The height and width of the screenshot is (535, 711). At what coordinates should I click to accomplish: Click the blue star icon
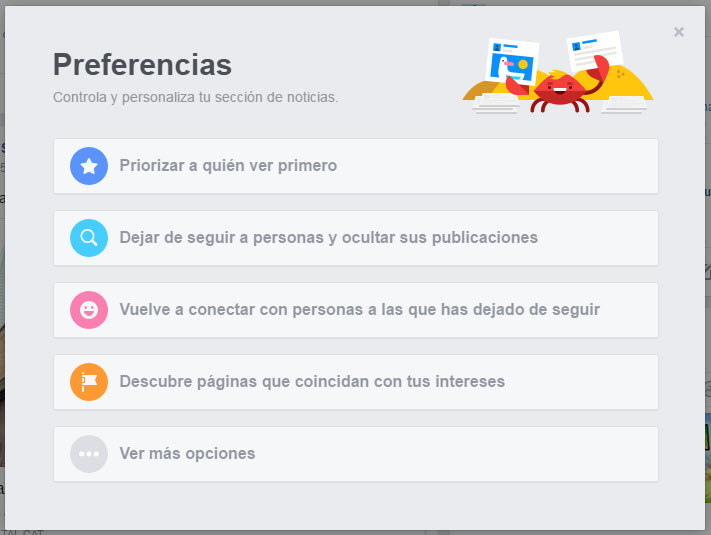tap(89, 166)
